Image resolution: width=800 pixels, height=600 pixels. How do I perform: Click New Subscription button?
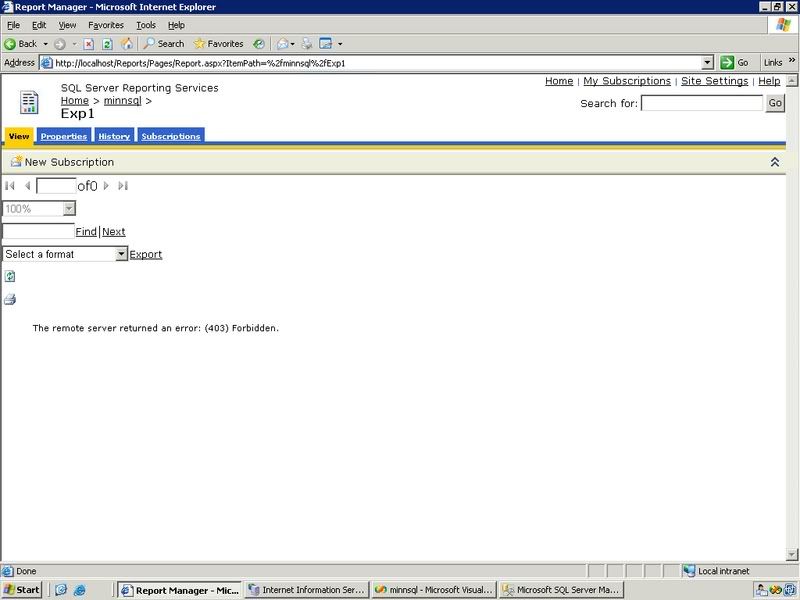62,162
